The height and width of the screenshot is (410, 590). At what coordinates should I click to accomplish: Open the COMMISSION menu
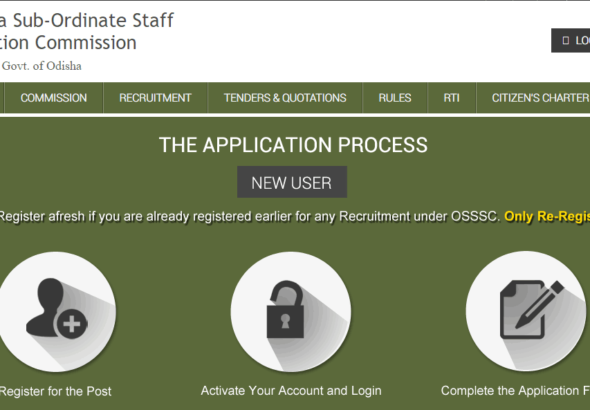53,98
